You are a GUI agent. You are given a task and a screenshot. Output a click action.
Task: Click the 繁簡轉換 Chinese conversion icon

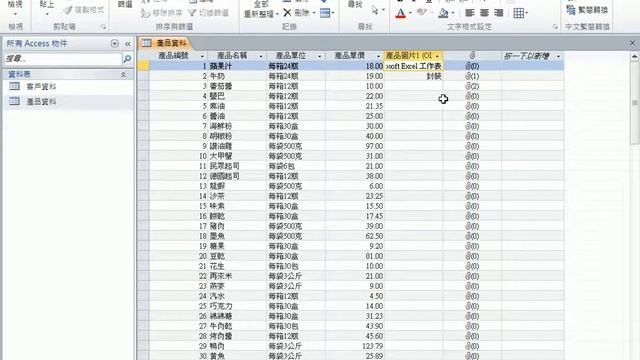pos(571,10)
